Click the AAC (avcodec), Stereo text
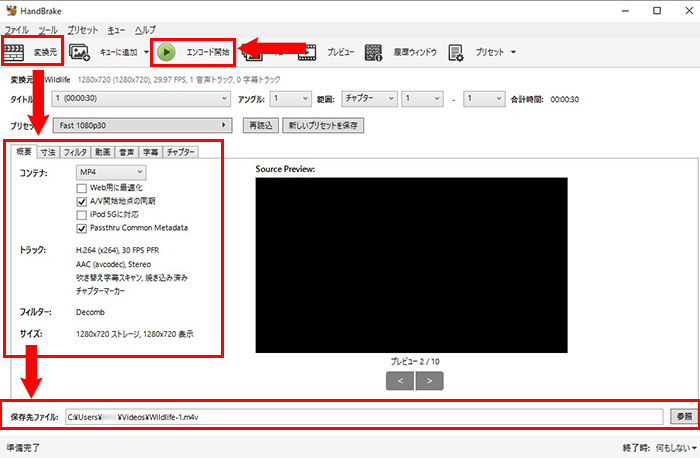Viewport: 700px width, 458px height. coord(113,264)
